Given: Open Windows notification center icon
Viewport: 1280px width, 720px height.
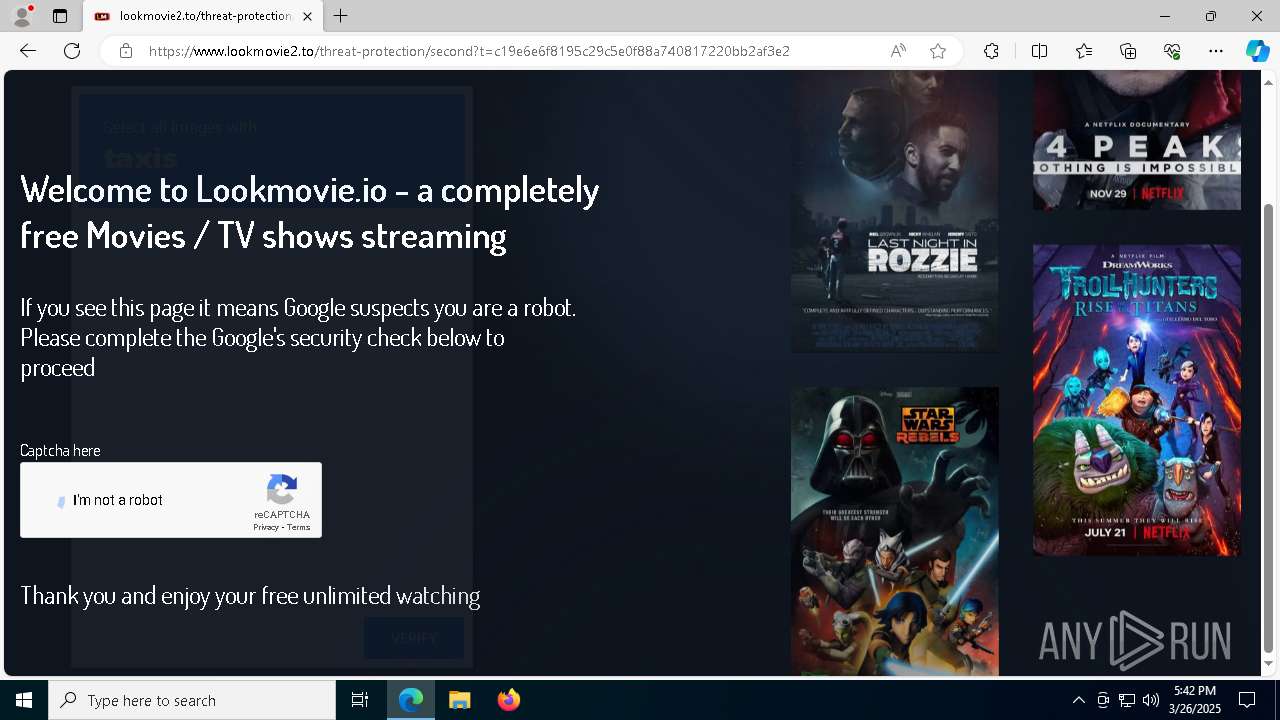Looking at the screenshot, I should pyautogui.click(x=1247, y=700).
